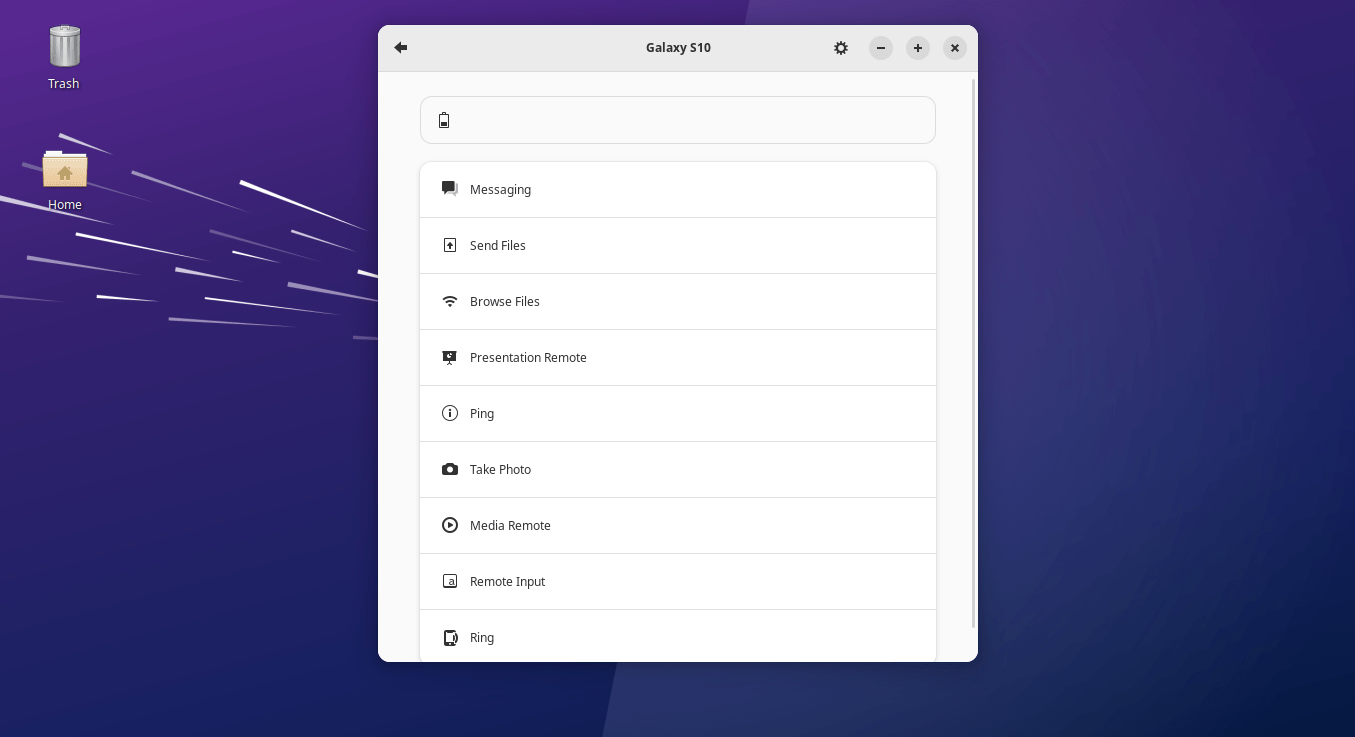The width and height of the screenshot is (1355, 737).
Task: Start Remote Input
Action: point(678,582)
